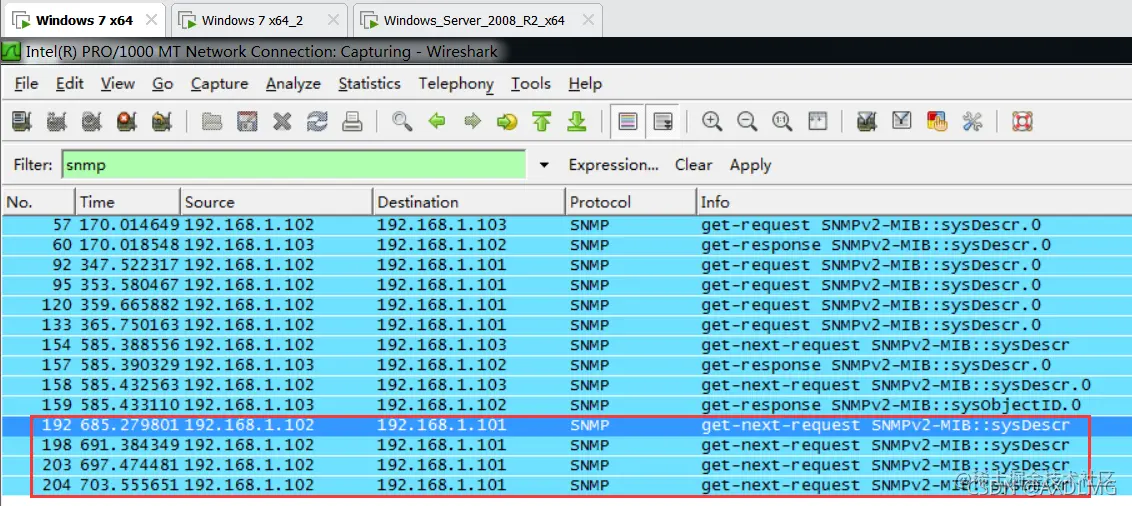Open Wireshark preferences icon

(972, 121)
